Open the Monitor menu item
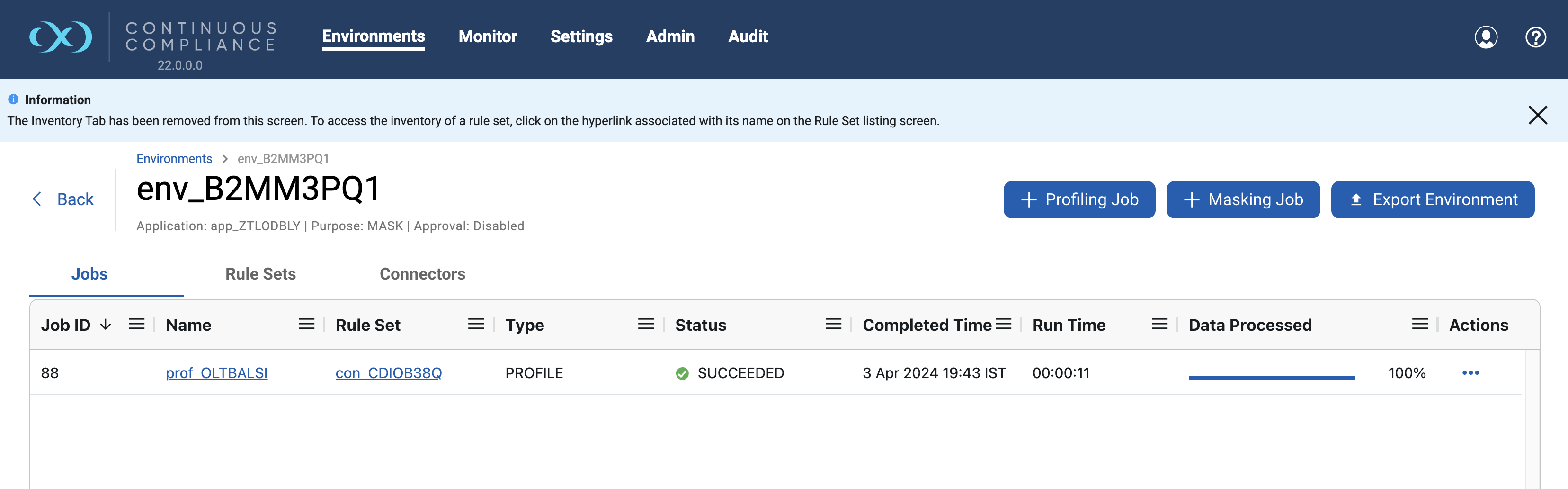The image size is (1568, 489). coord(488,36)
